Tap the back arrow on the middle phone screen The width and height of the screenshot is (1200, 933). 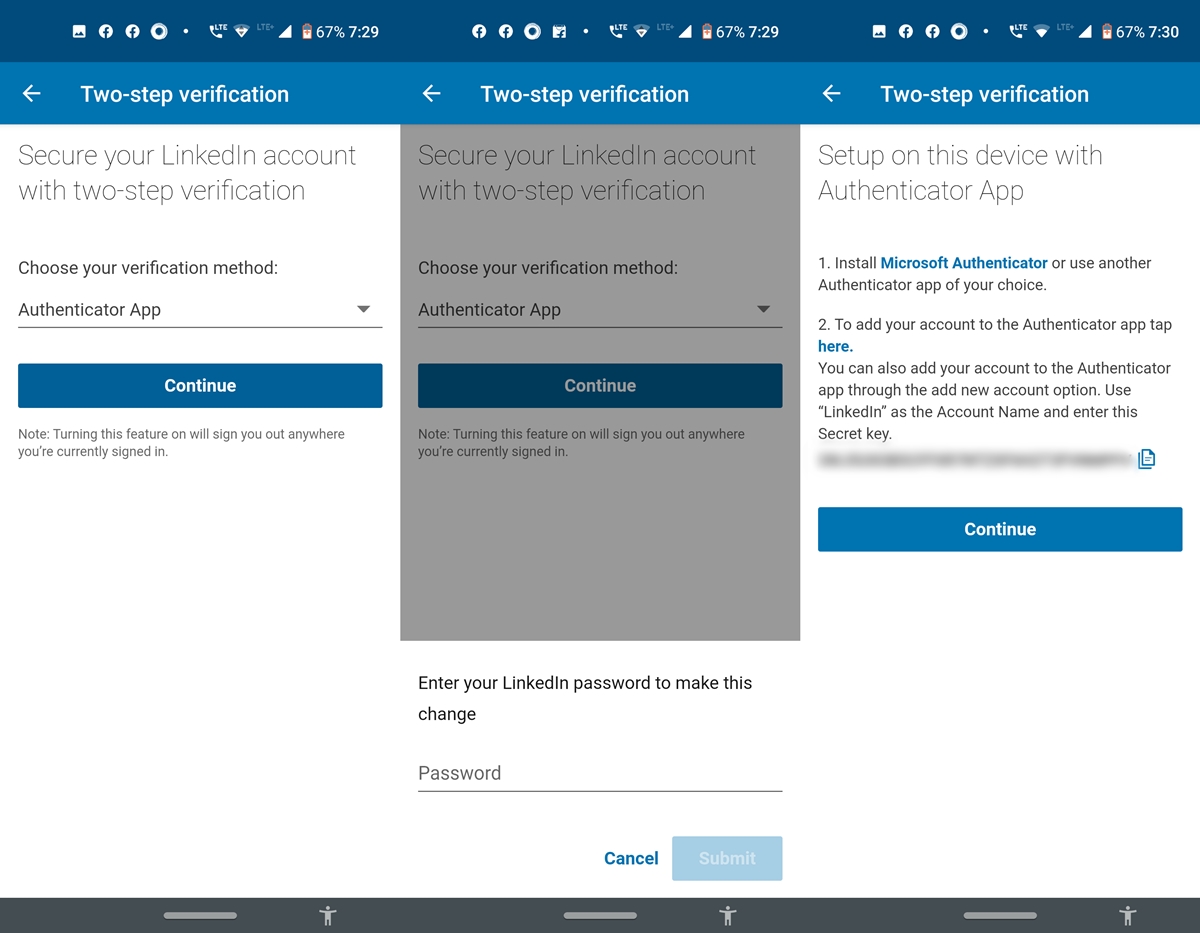tap(432, 94)
